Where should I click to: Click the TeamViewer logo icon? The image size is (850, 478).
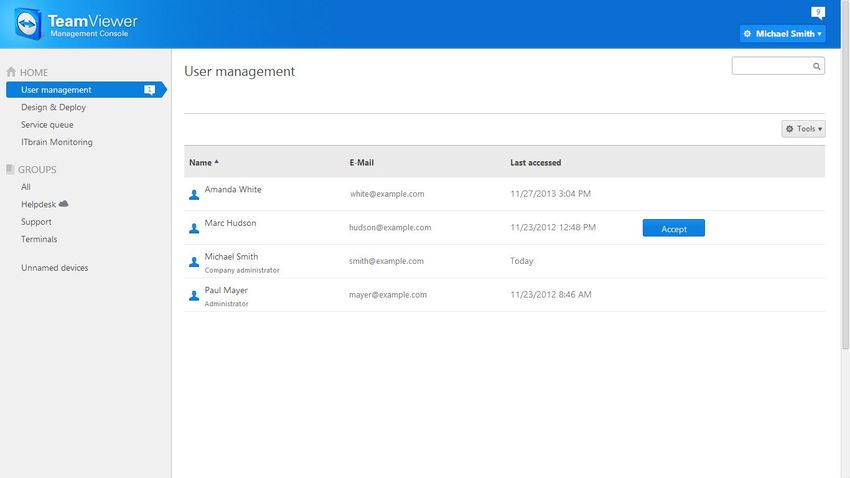tap(28, 24)
